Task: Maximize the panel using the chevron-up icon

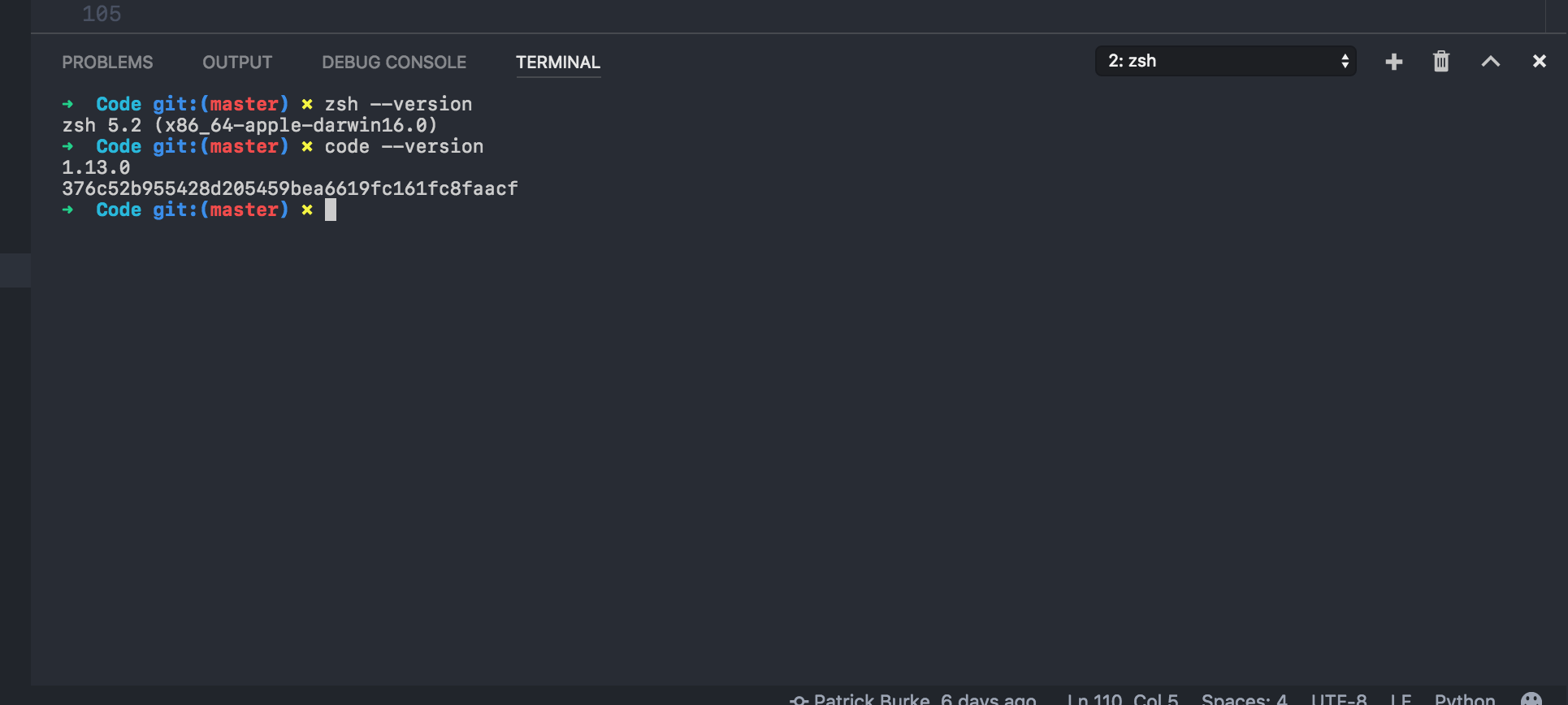Action: [x=1491, y=61]
